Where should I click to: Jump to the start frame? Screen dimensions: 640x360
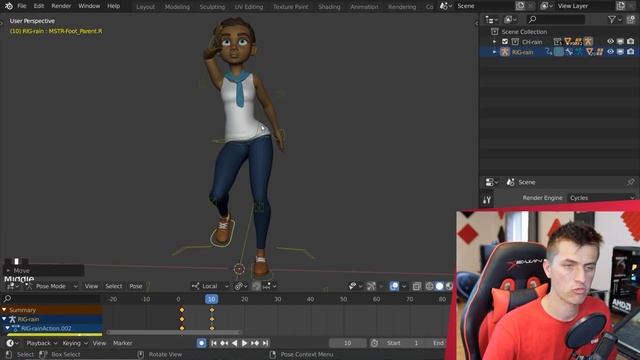(x=213, y=343)
